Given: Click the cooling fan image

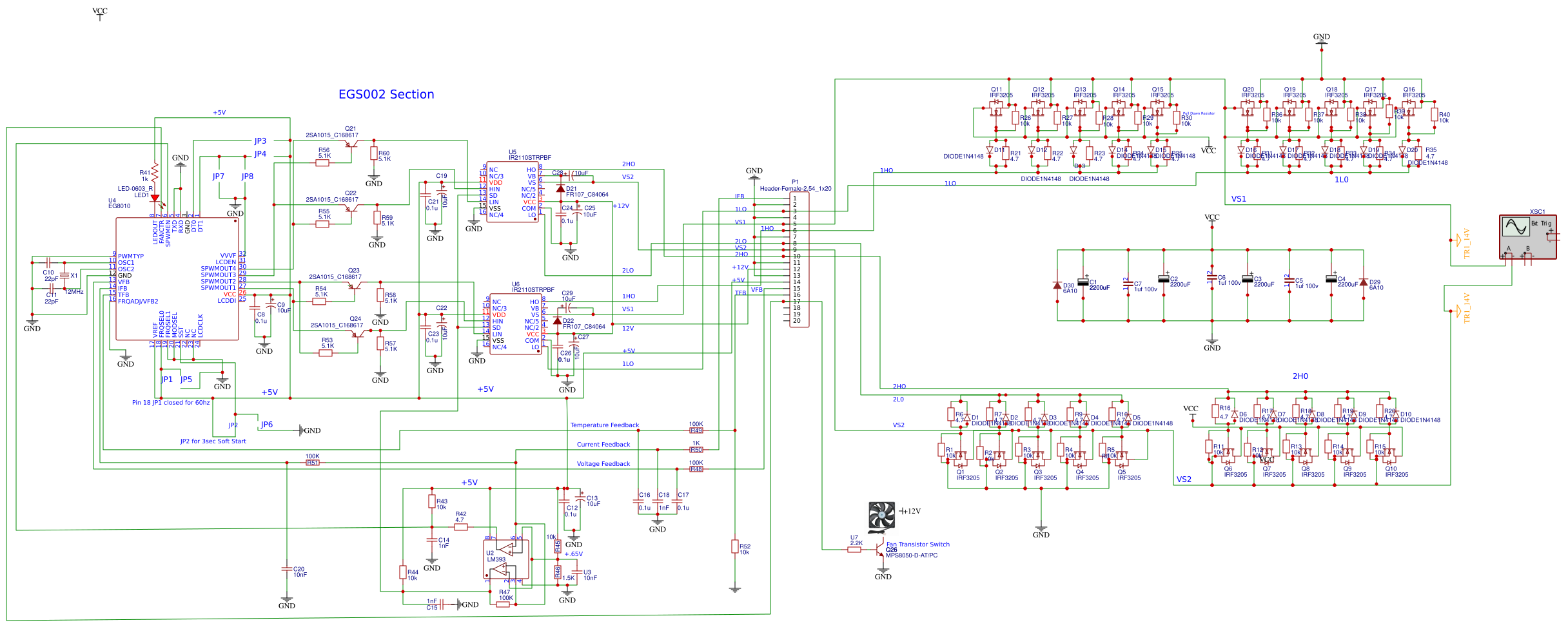Looking at the screenshot, I should [881, 517].
